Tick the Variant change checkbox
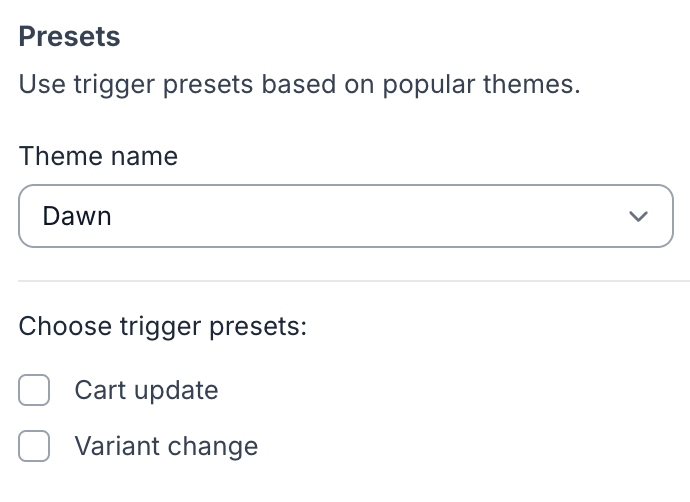The image size is (690, 502). point(34,446)
